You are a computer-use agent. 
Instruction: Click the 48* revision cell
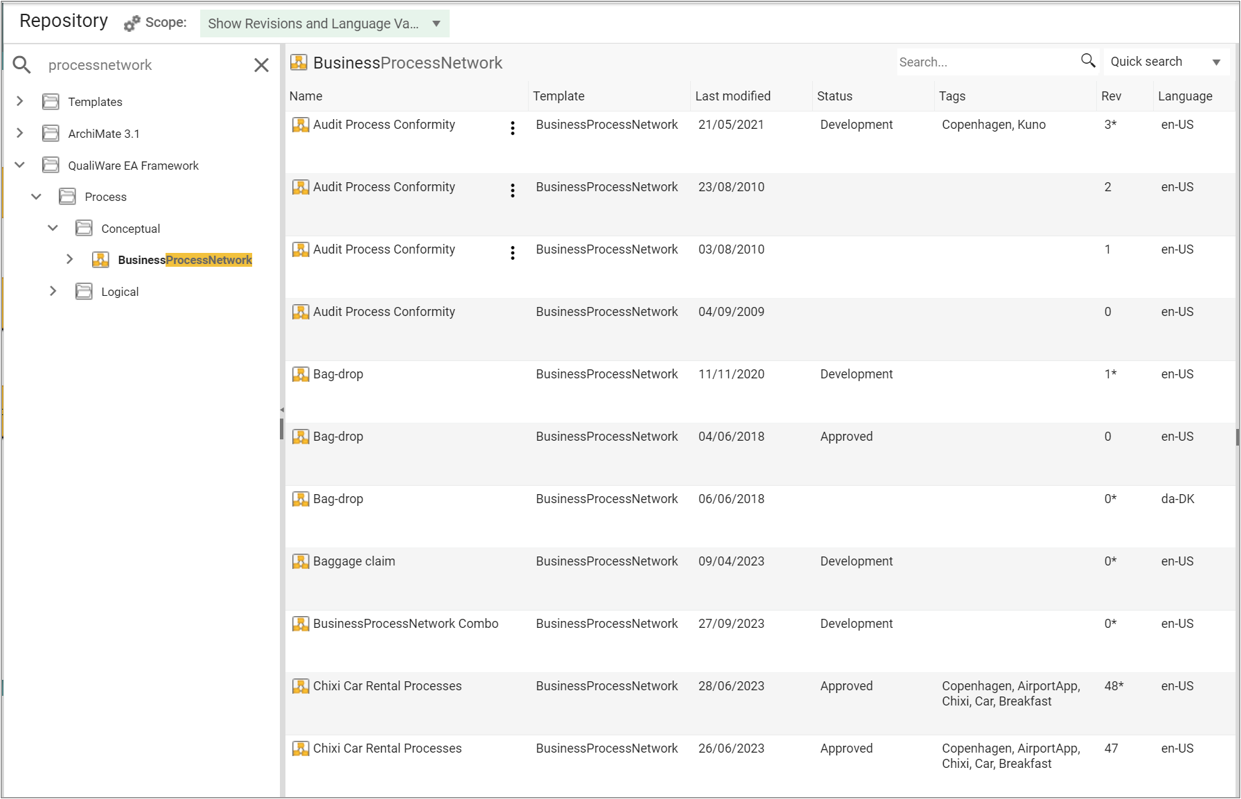pos(1114,686)
